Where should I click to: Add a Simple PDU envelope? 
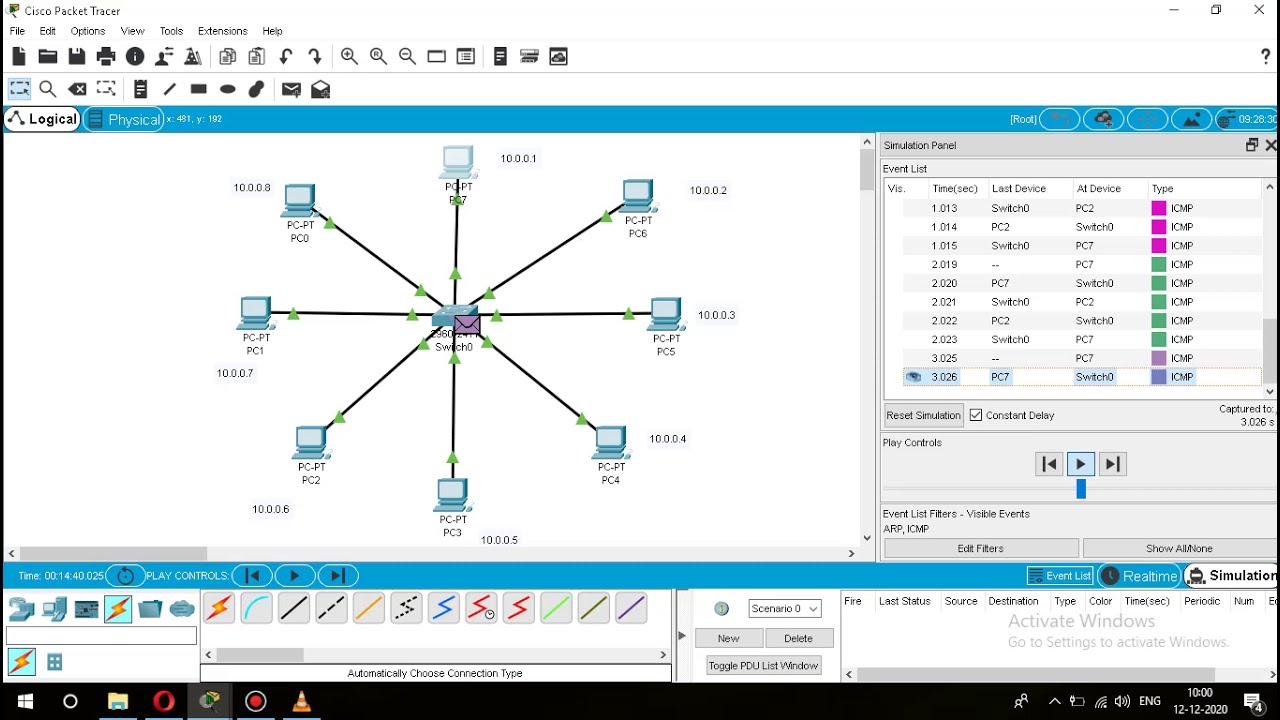[x=291, y=90]
